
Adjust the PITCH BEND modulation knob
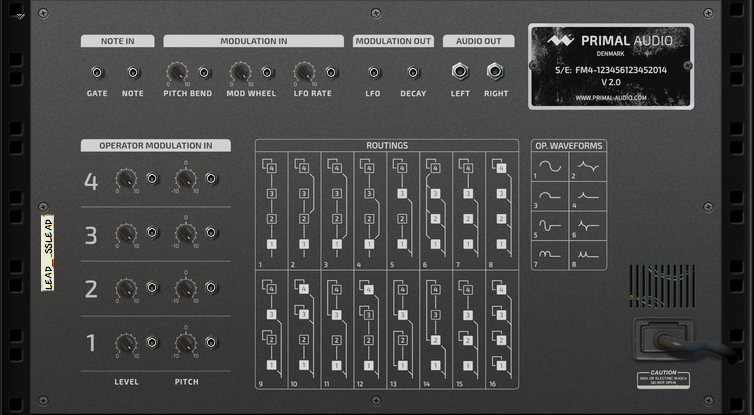(177, 73)
